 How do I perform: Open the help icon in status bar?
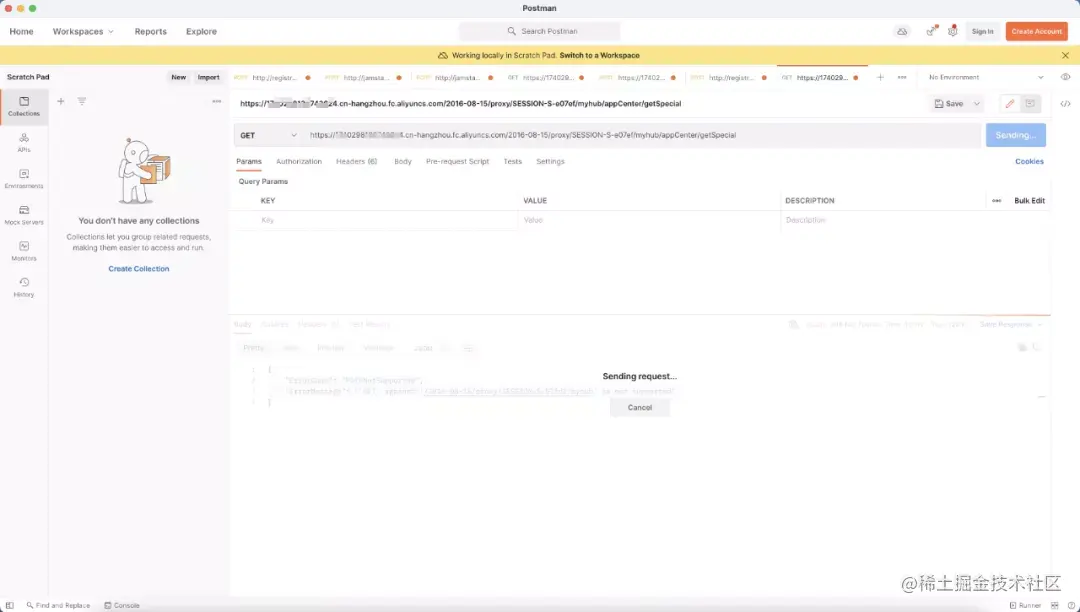tap(1071, 606)
